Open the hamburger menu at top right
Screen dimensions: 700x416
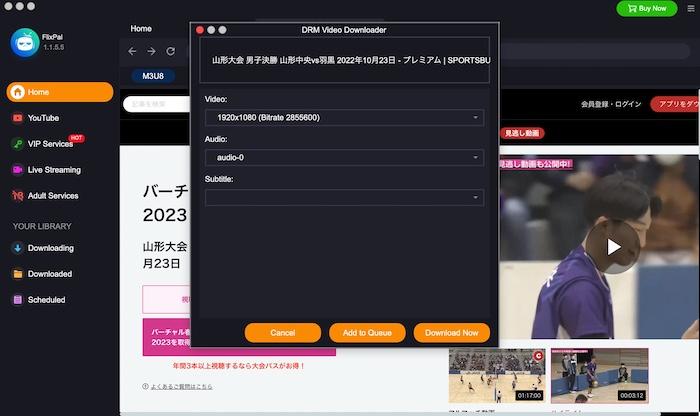[691, 8]
